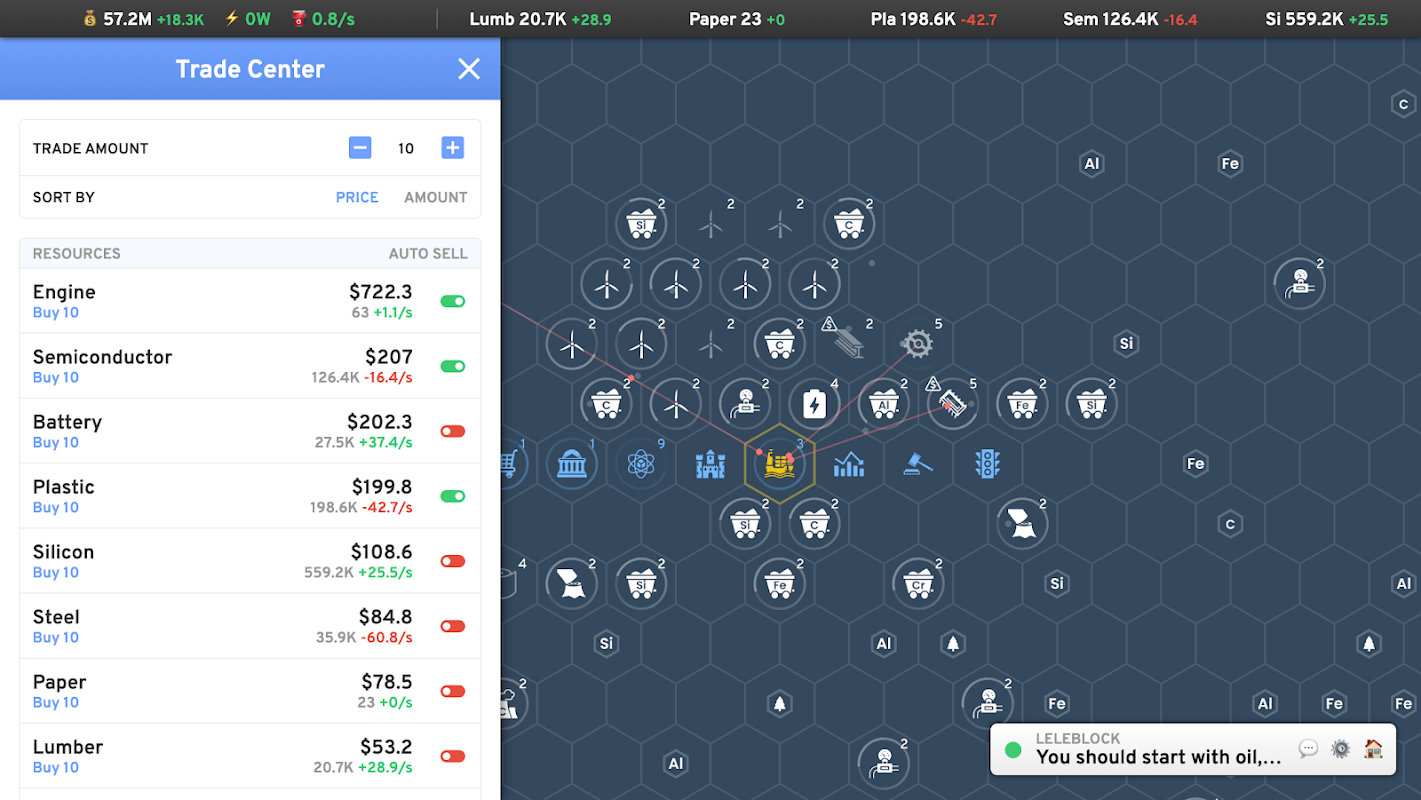The width and height of the screenshot is (1421, 800).
Task: Select the gavel Policy Center building
Action: pos(918,464)
